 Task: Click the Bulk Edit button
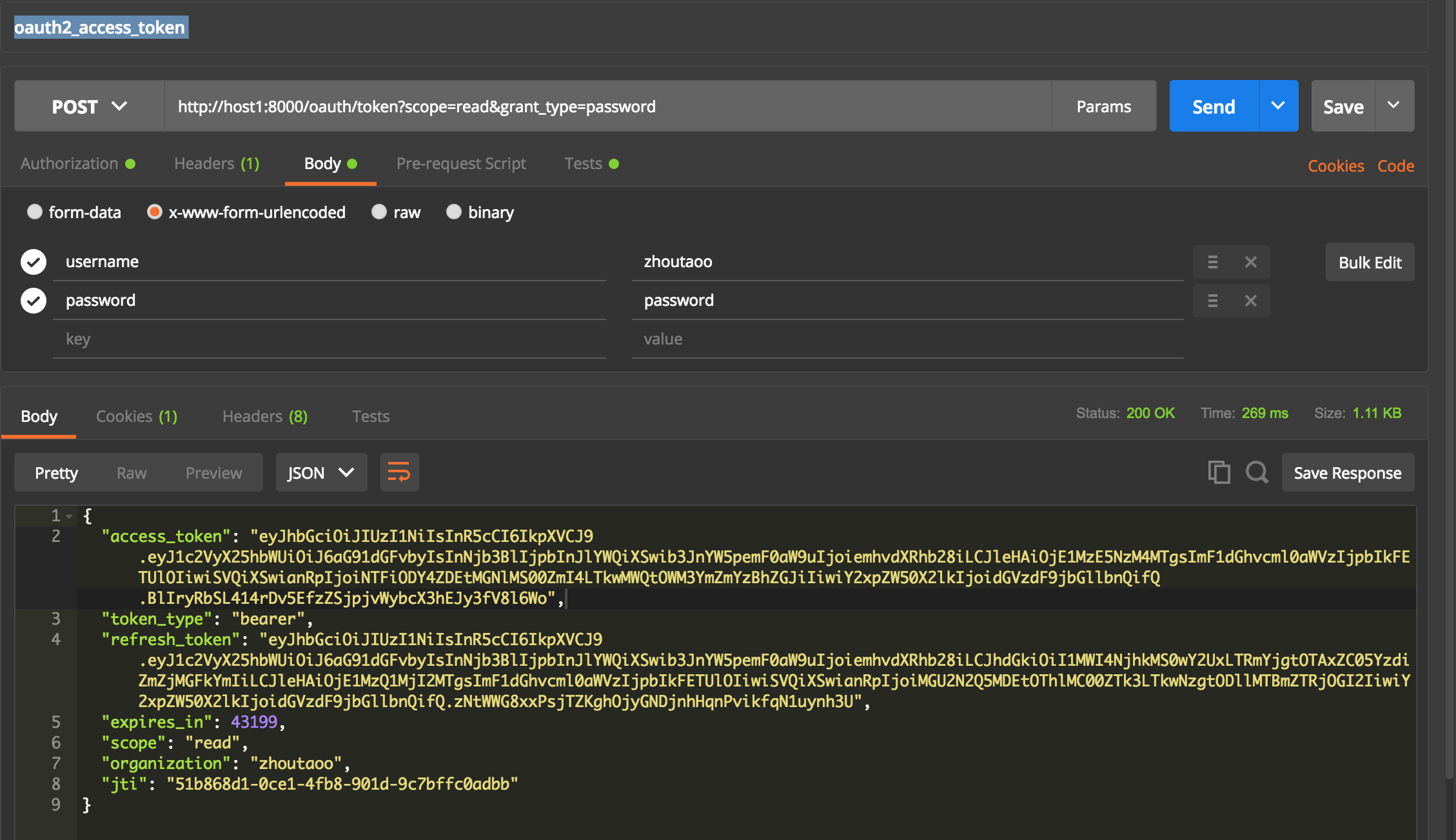point(1370,263)
